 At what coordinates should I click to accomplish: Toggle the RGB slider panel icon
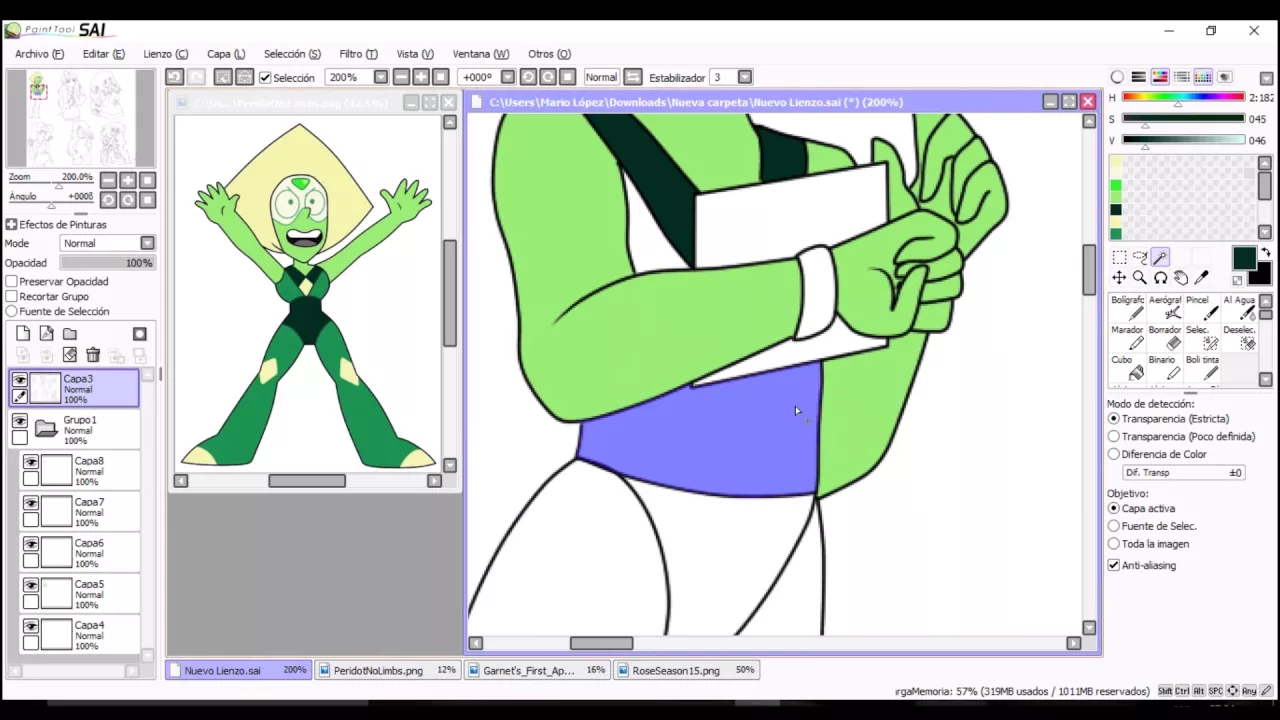1138,77
